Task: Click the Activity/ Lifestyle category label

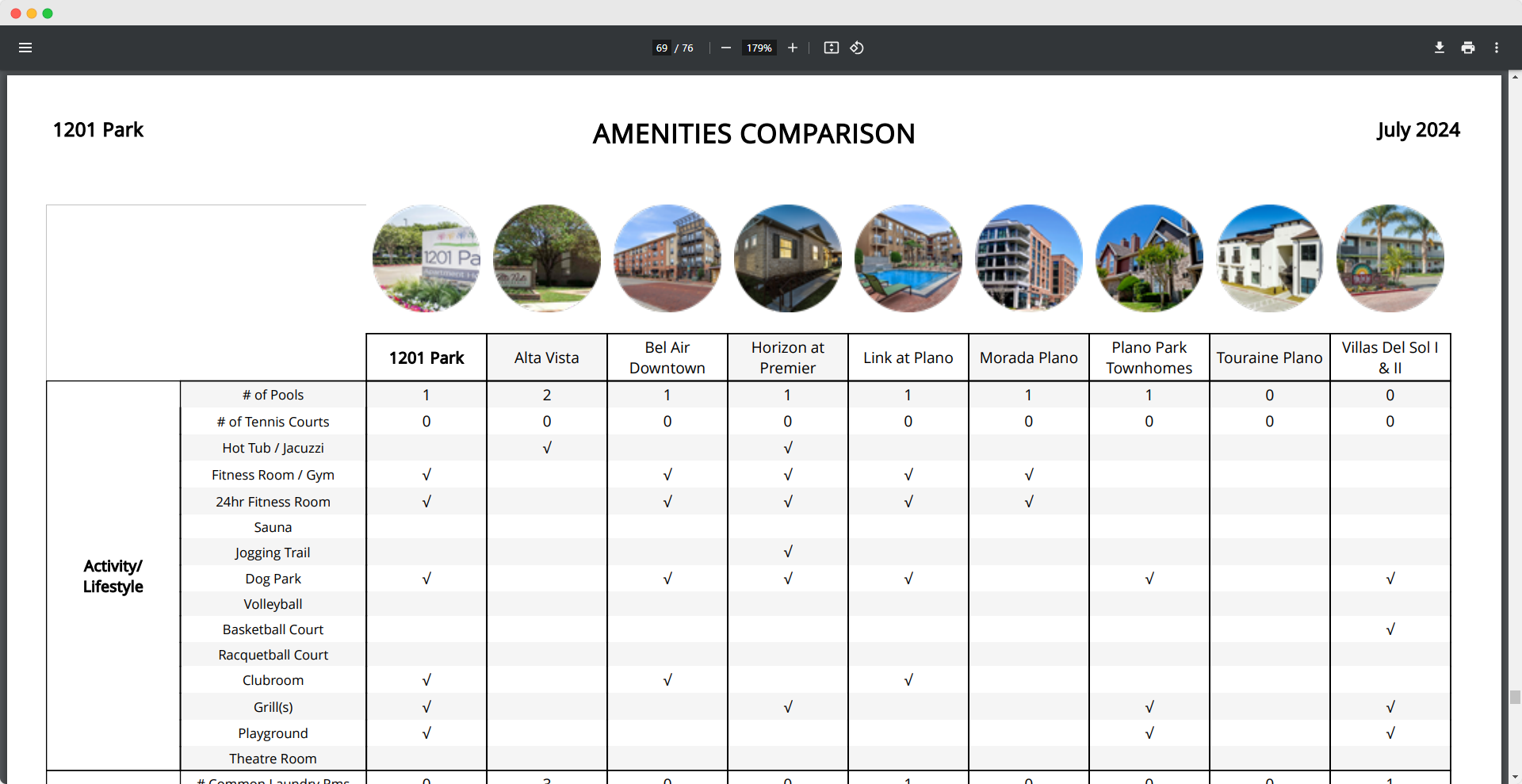Action: [x=113, y=576]
